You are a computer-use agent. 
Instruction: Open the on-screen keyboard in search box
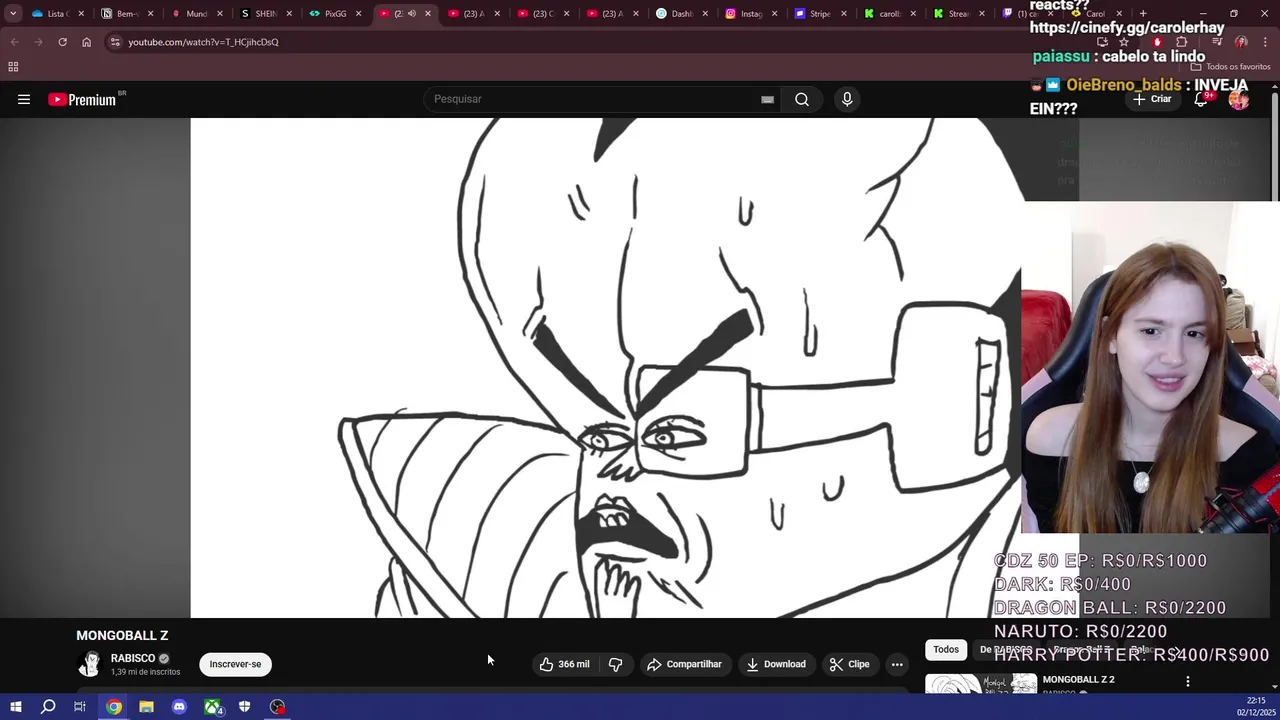tap(767, 99)
